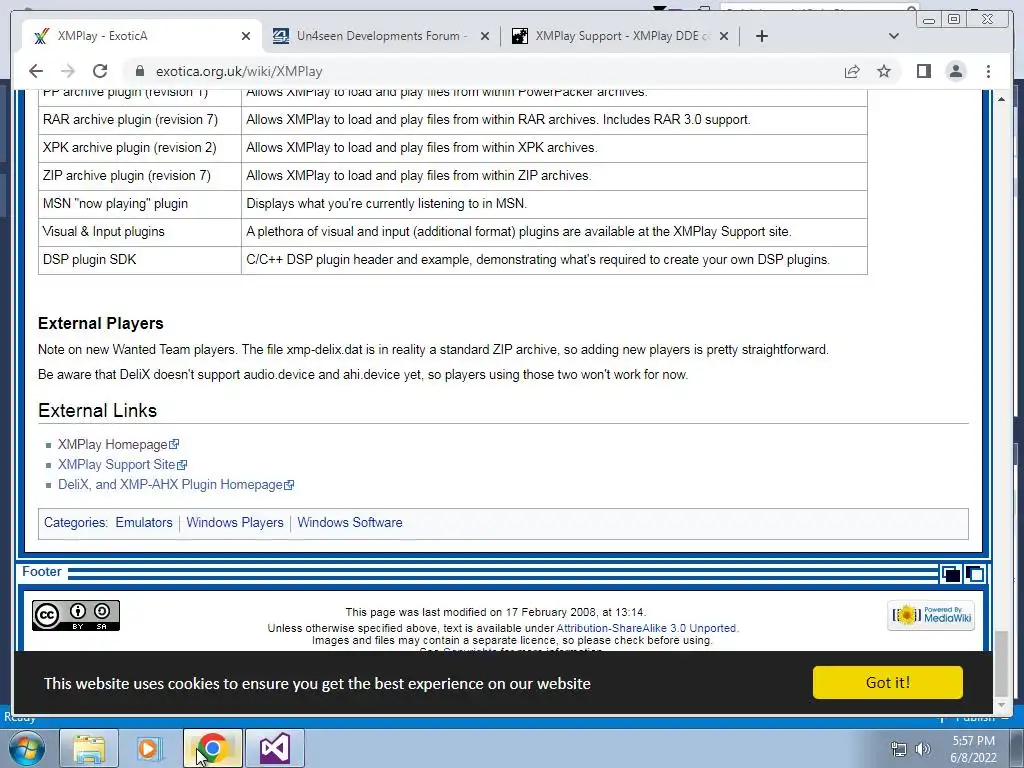Image resolution: width=1024 pixels, height=768 pixels.
Task: Click the padlock site info icon
Action: [138, 71]
